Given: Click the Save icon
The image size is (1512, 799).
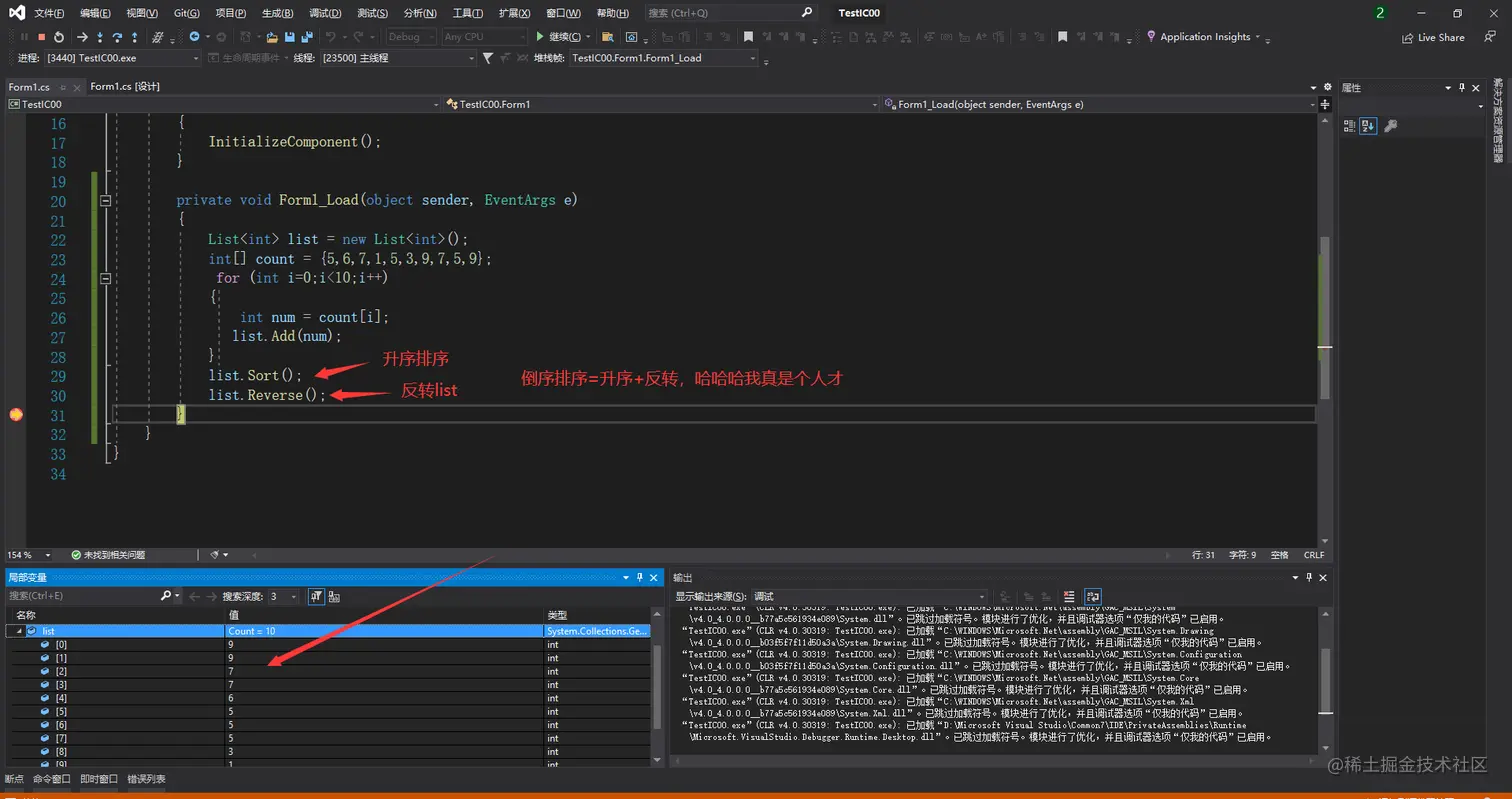Looking at the screenshot, I should [x=289, y=37].
